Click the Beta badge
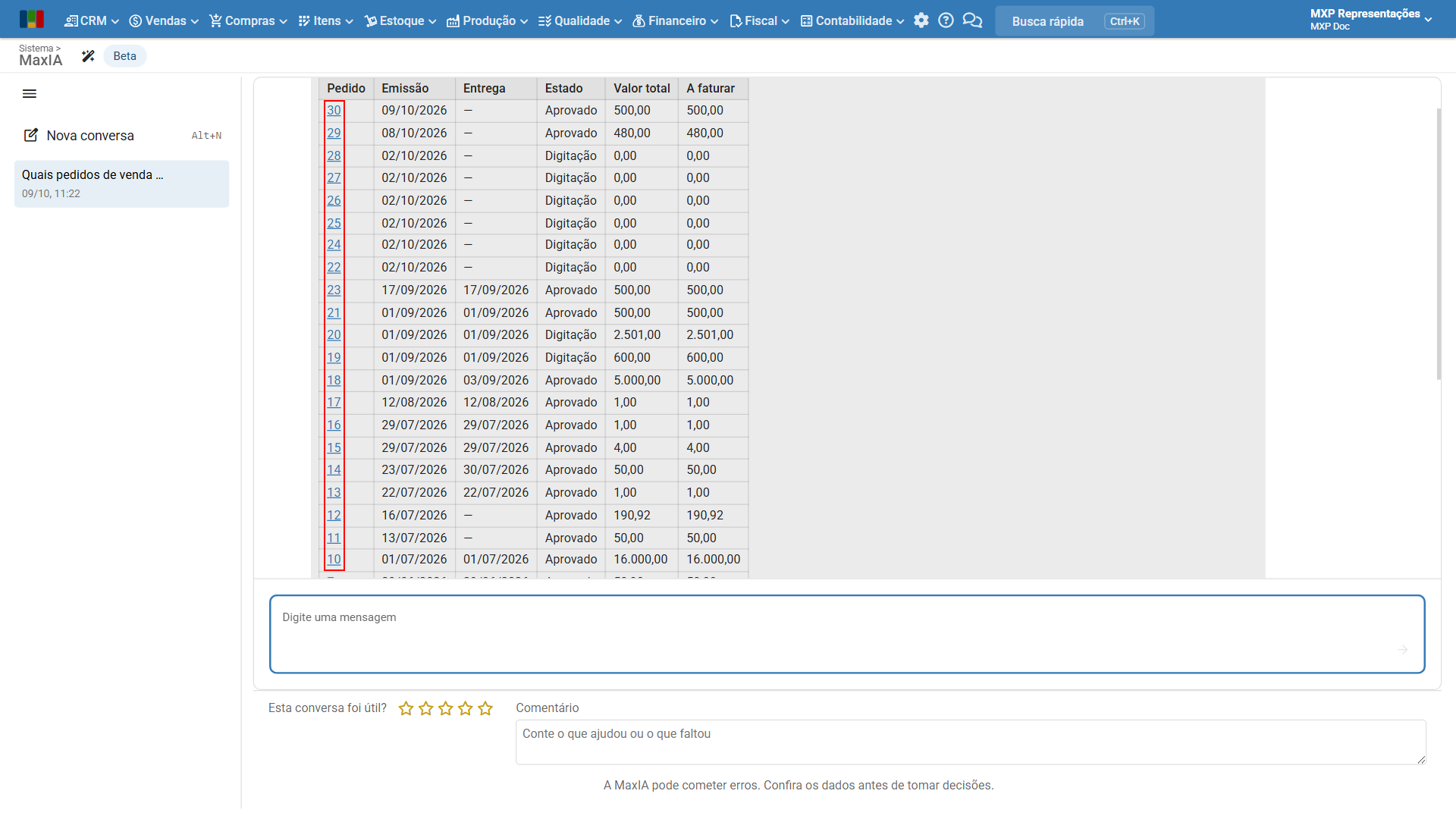1456x819 pixels. coord(125,56)
